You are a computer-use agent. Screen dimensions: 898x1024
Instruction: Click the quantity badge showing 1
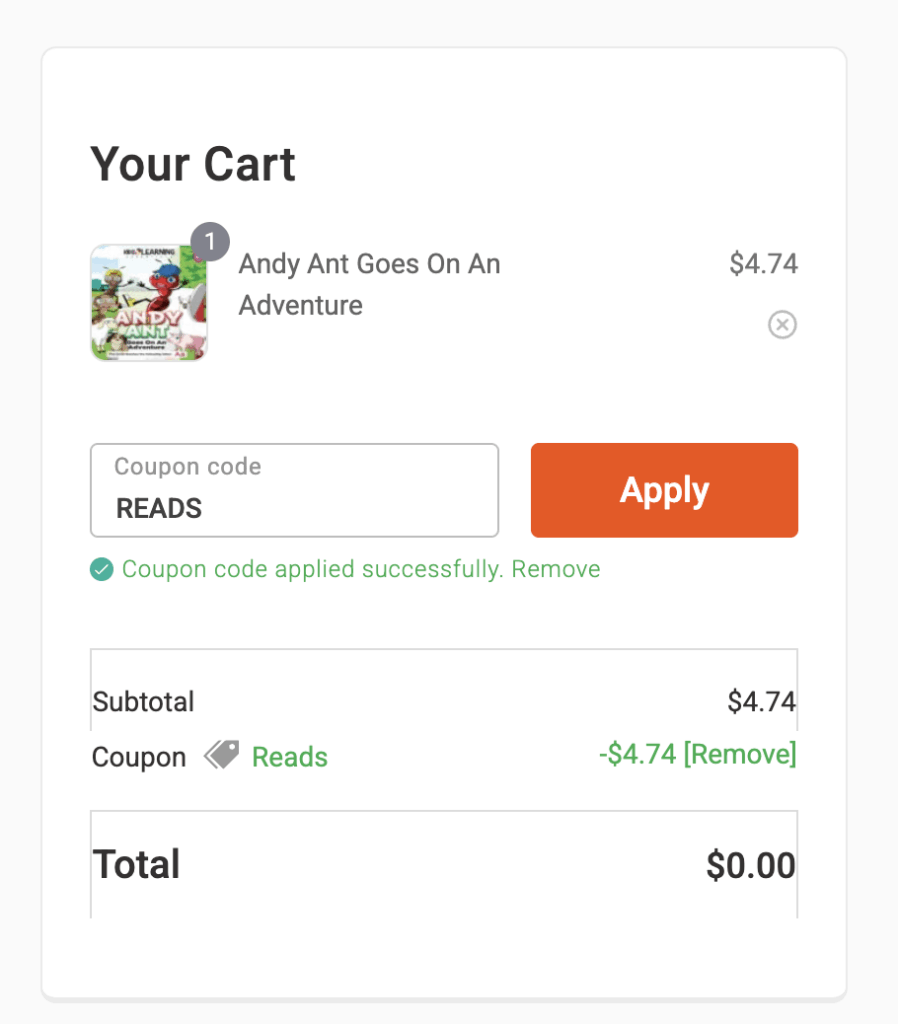coord(210,242)
